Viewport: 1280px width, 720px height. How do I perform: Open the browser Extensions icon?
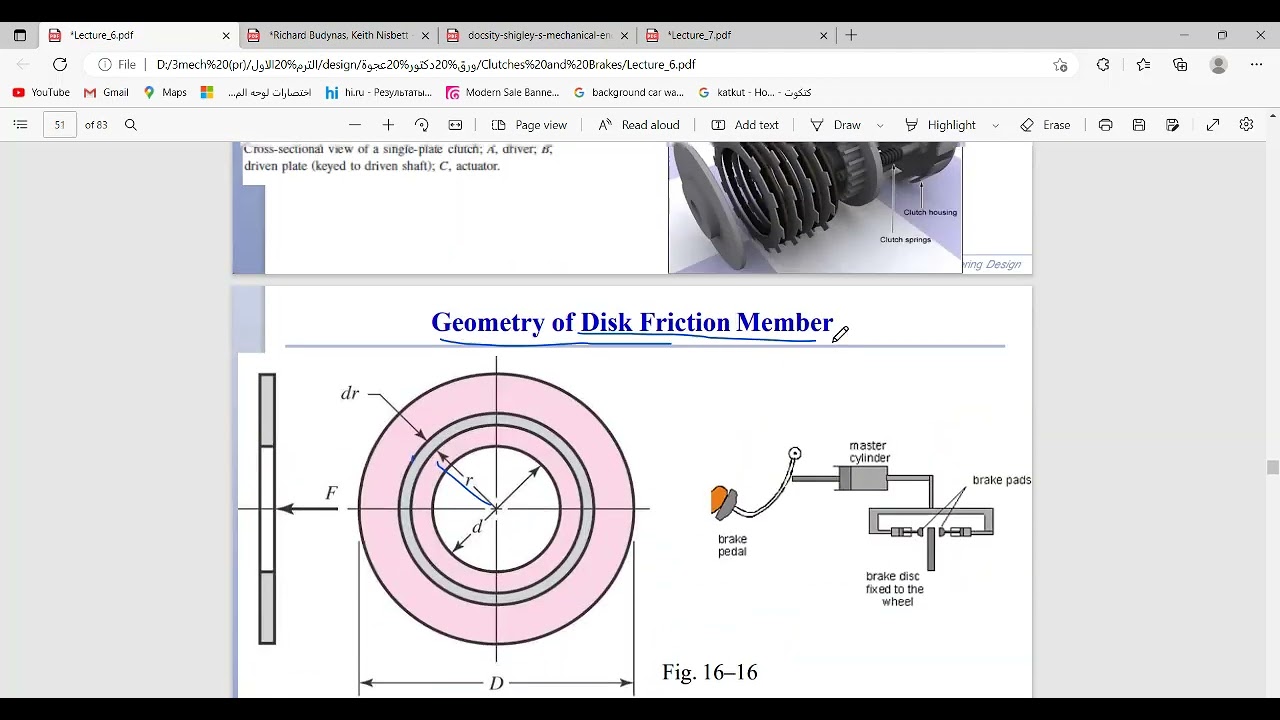[1103, 64]
